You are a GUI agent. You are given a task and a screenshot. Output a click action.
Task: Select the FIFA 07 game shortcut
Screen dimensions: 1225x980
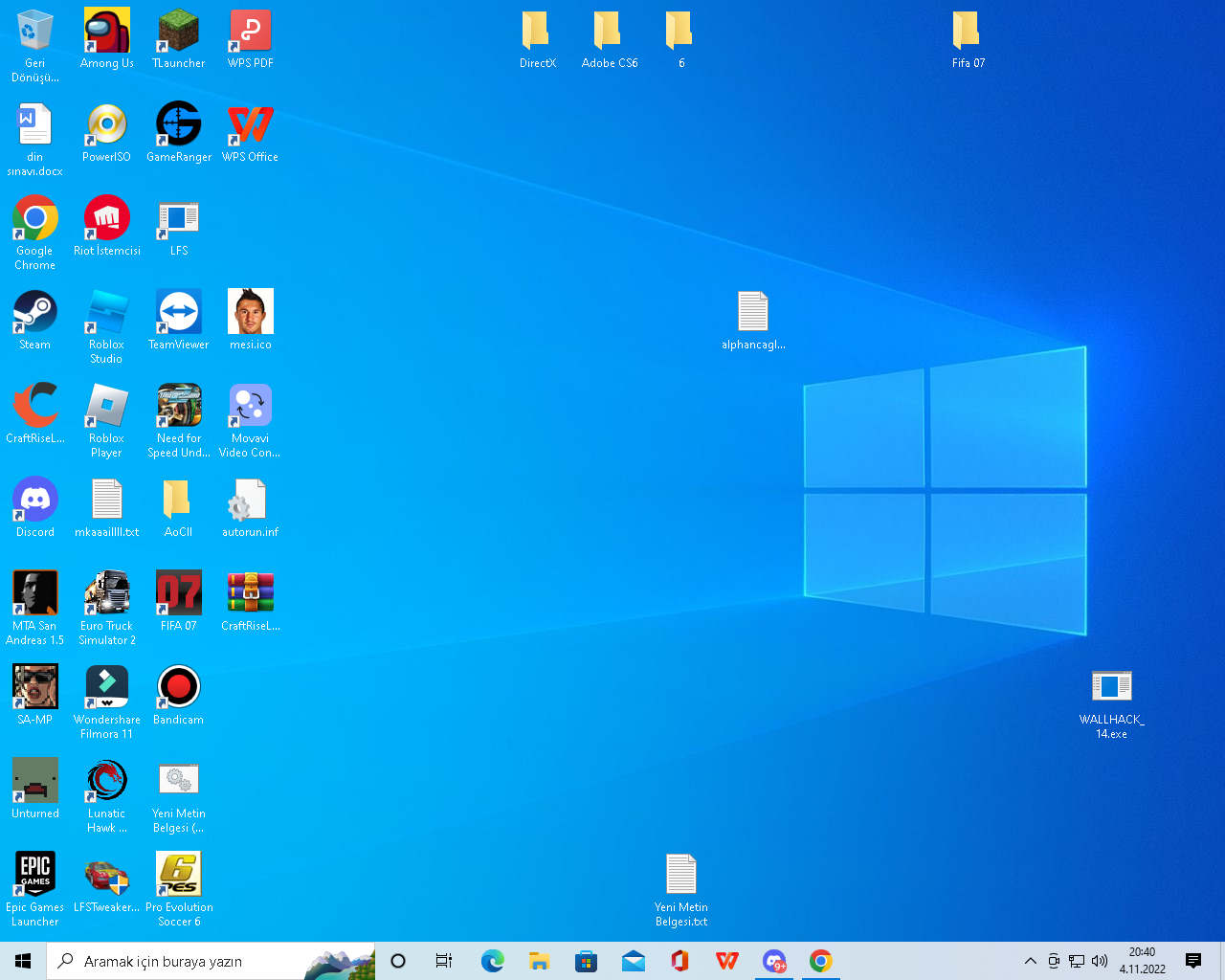click(179, 593)
